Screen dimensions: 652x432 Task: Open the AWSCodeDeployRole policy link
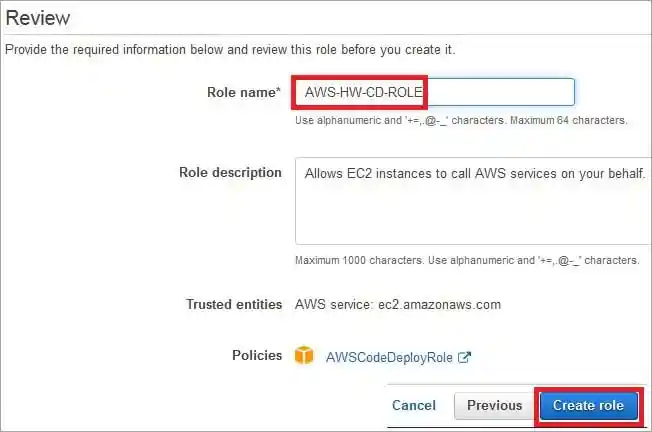point(390,357)
